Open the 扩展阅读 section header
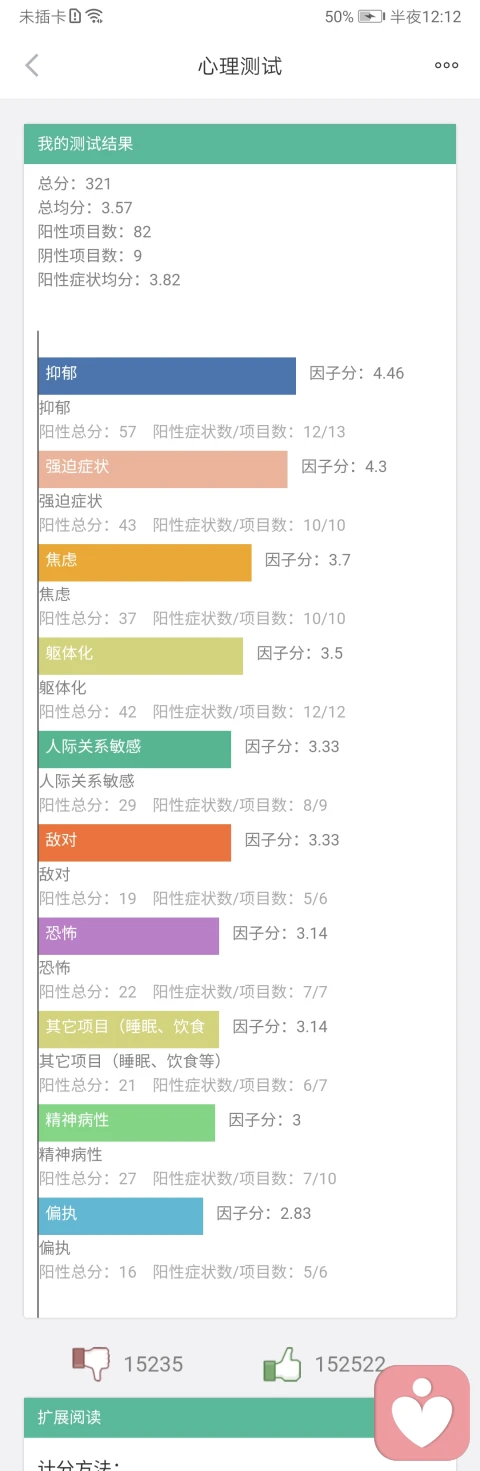Viewport: 480px width, 1471px height. tap(240, 1417)
